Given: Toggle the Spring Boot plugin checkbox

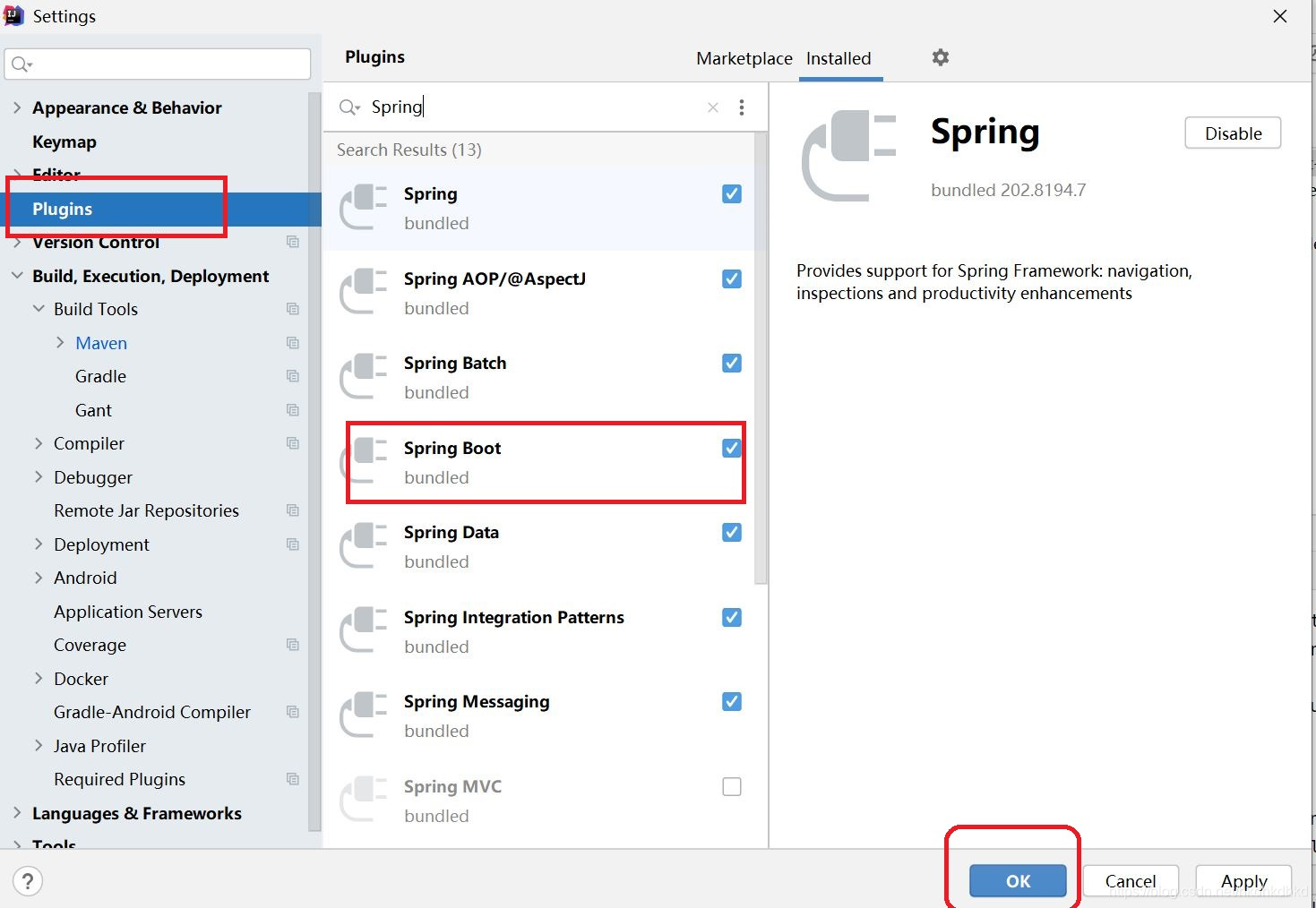Looking at the screenshot, I should point(732,448).
